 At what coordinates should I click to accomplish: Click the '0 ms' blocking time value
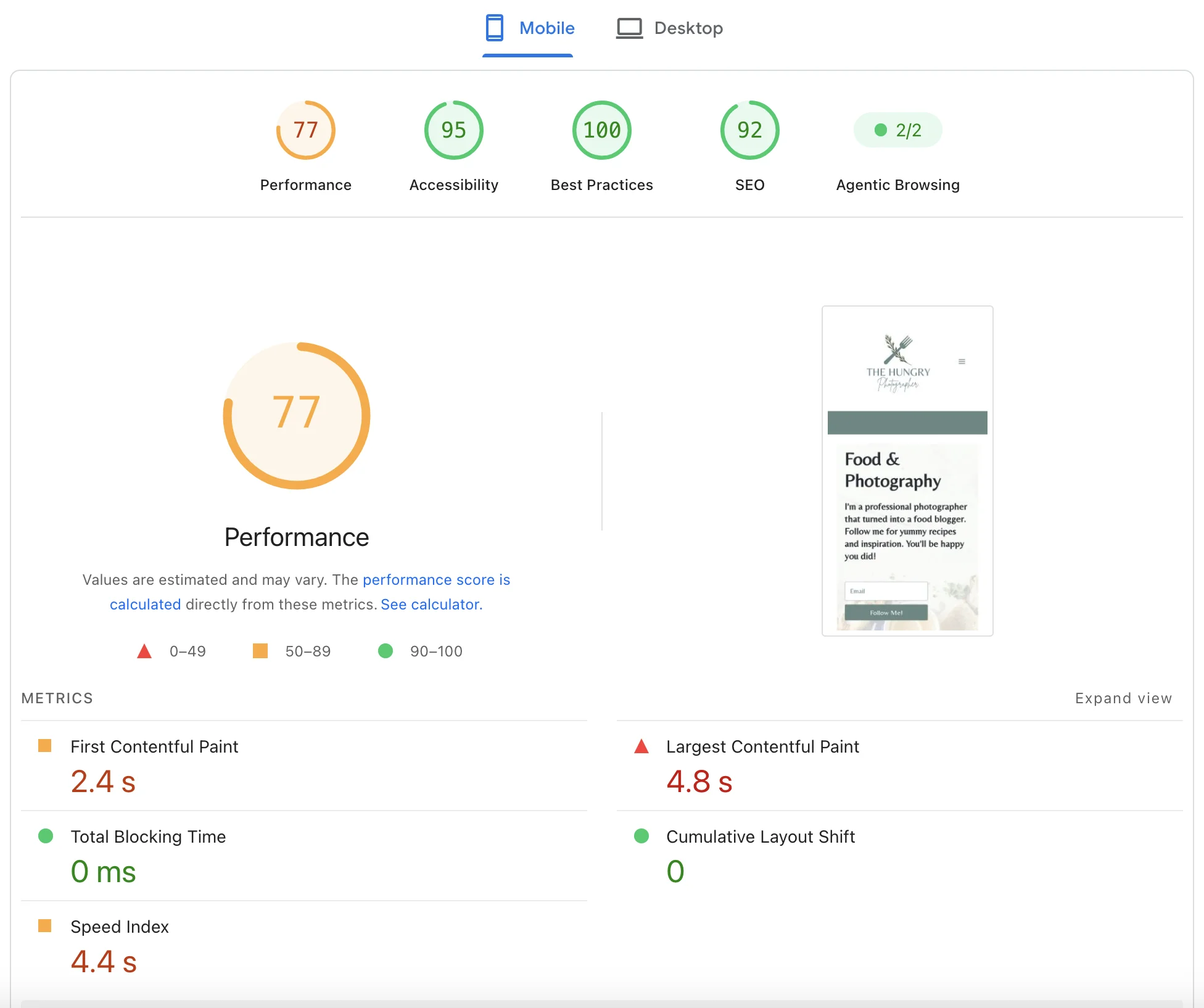(x=103, y=872)
